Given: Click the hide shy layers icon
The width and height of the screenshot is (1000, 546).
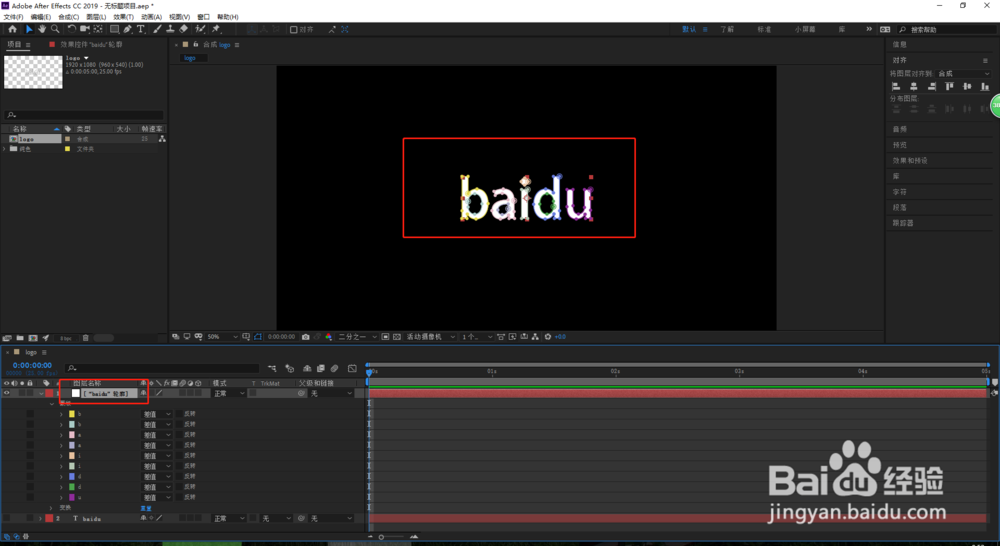Looking at the screenshot, I should pyautogui.click(x=307, y=369).
